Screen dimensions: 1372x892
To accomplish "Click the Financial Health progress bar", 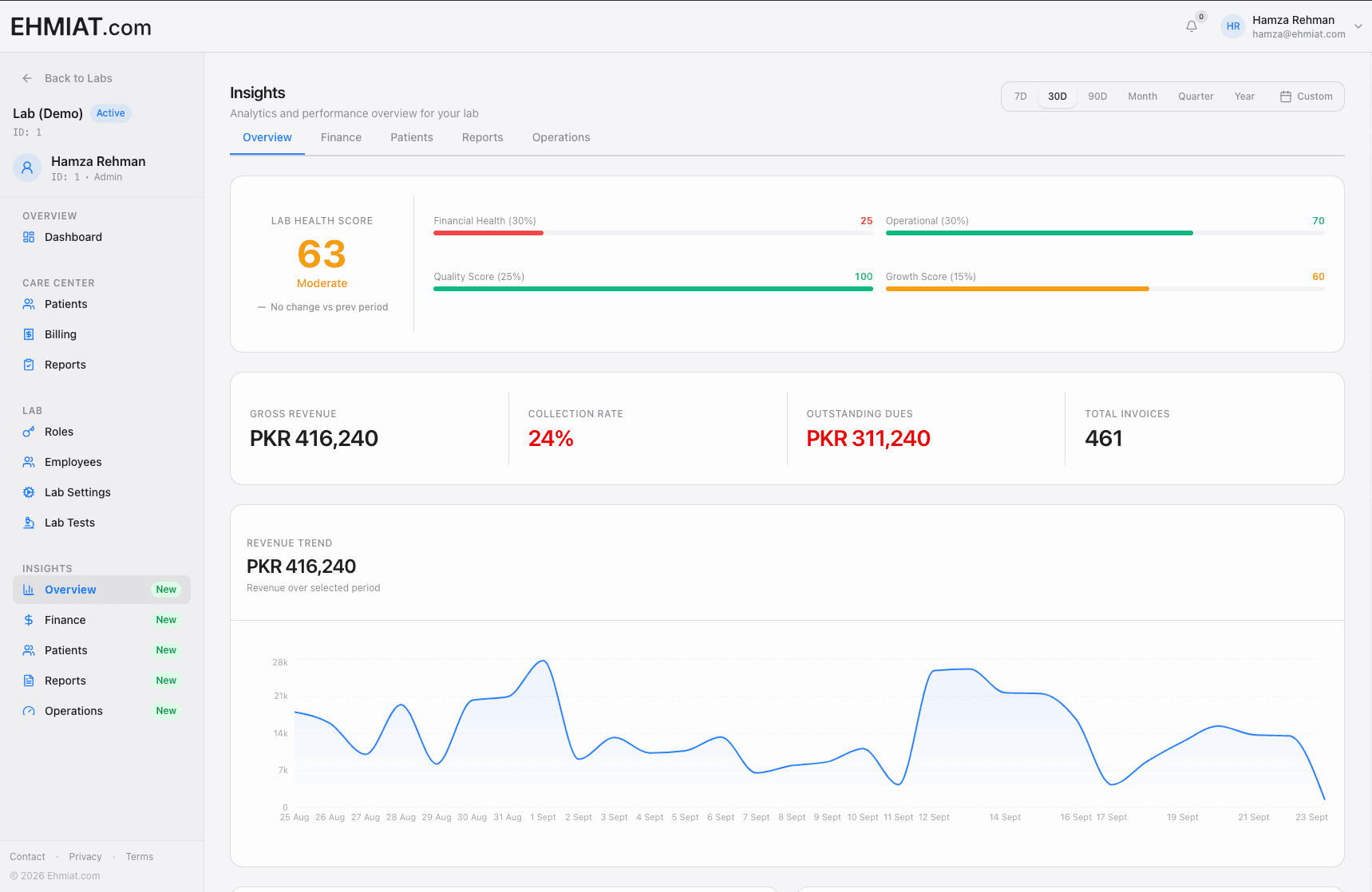I will tap(653, 233).
